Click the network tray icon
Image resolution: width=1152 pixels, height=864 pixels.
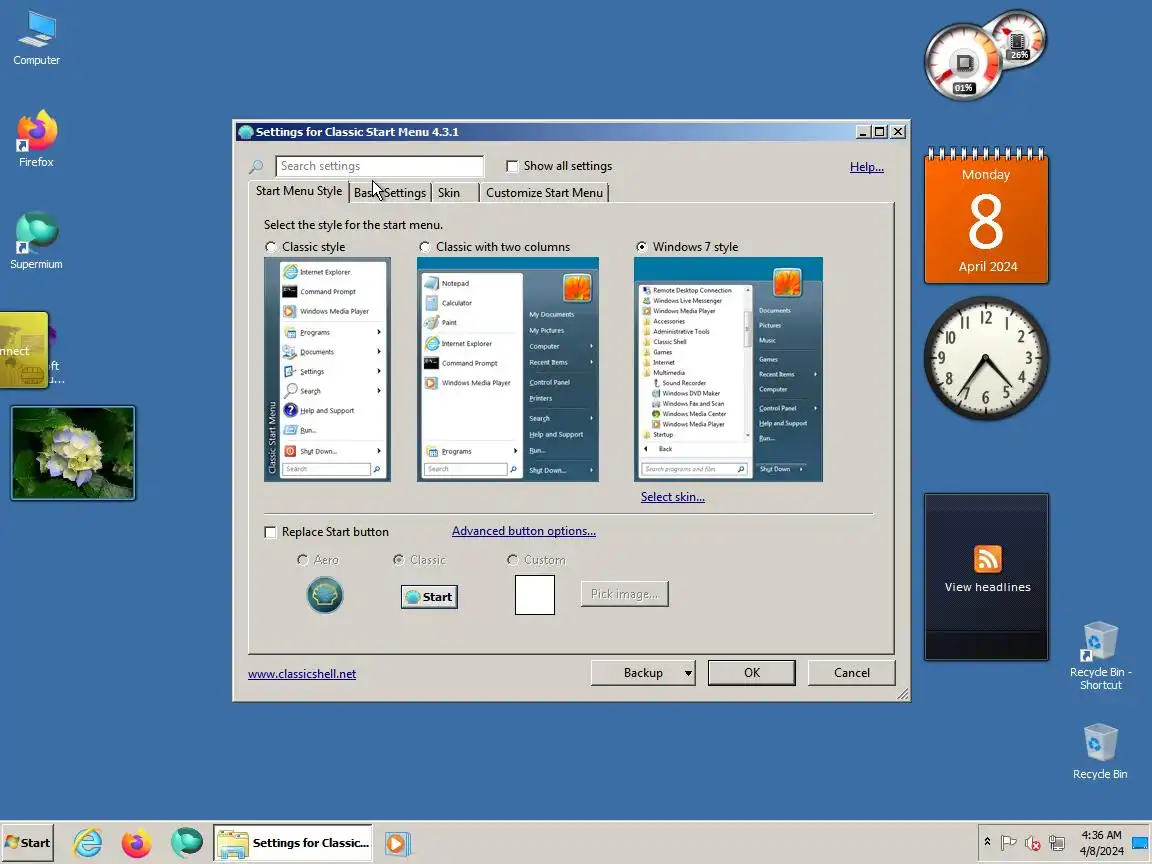tap(1056, 843)
